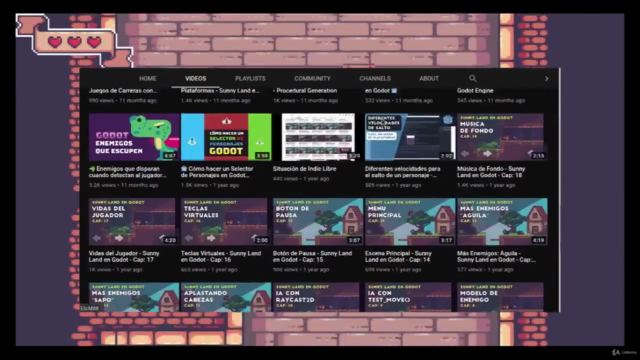Click title 'Teclas Virtuales - Sunny Land en Godot - Cap: 16'
This screenshot has width=640, height=360.
pyautogui.click(x=221, y=256)
